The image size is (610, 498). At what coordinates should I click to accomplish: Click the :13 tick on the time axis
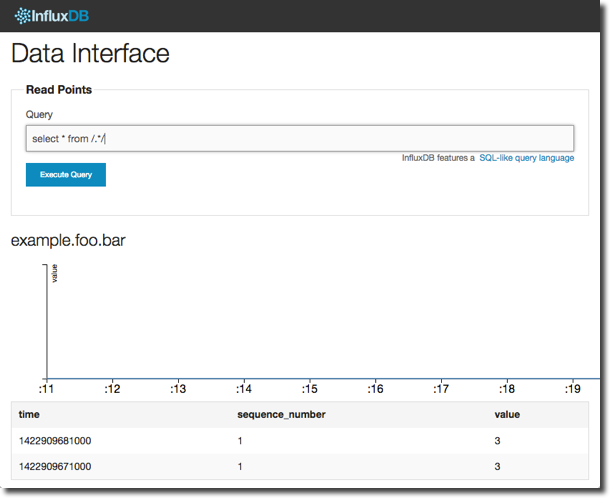178,389
